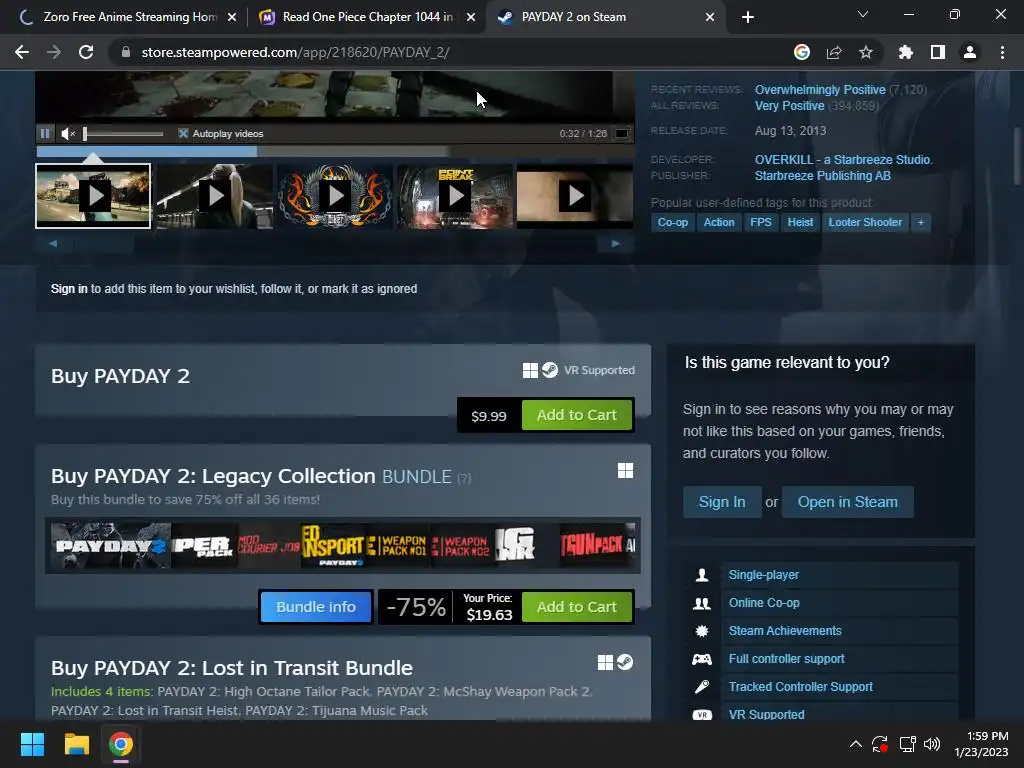
Task: Select the first trailer thumbnail
Action: [x=93, y=195]
